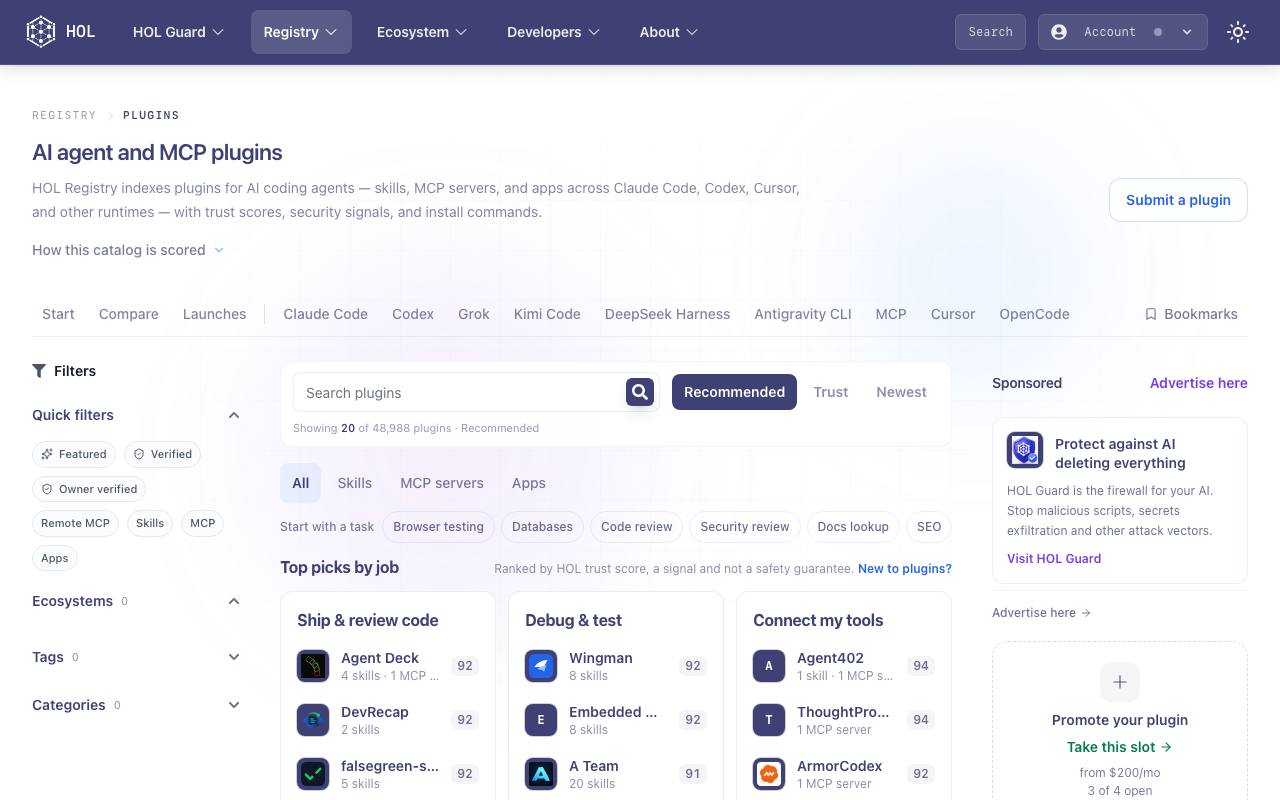The width and height of the screenshot is (1280, 800).
Task: Toggle the Apps quick filter chip
Action: [55, 558]
